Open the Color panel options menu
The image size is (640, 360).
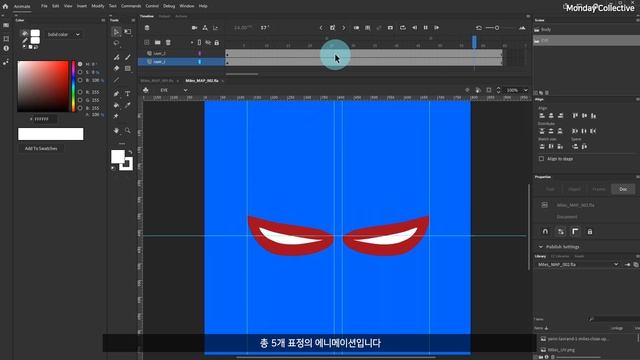click(103, 20)
